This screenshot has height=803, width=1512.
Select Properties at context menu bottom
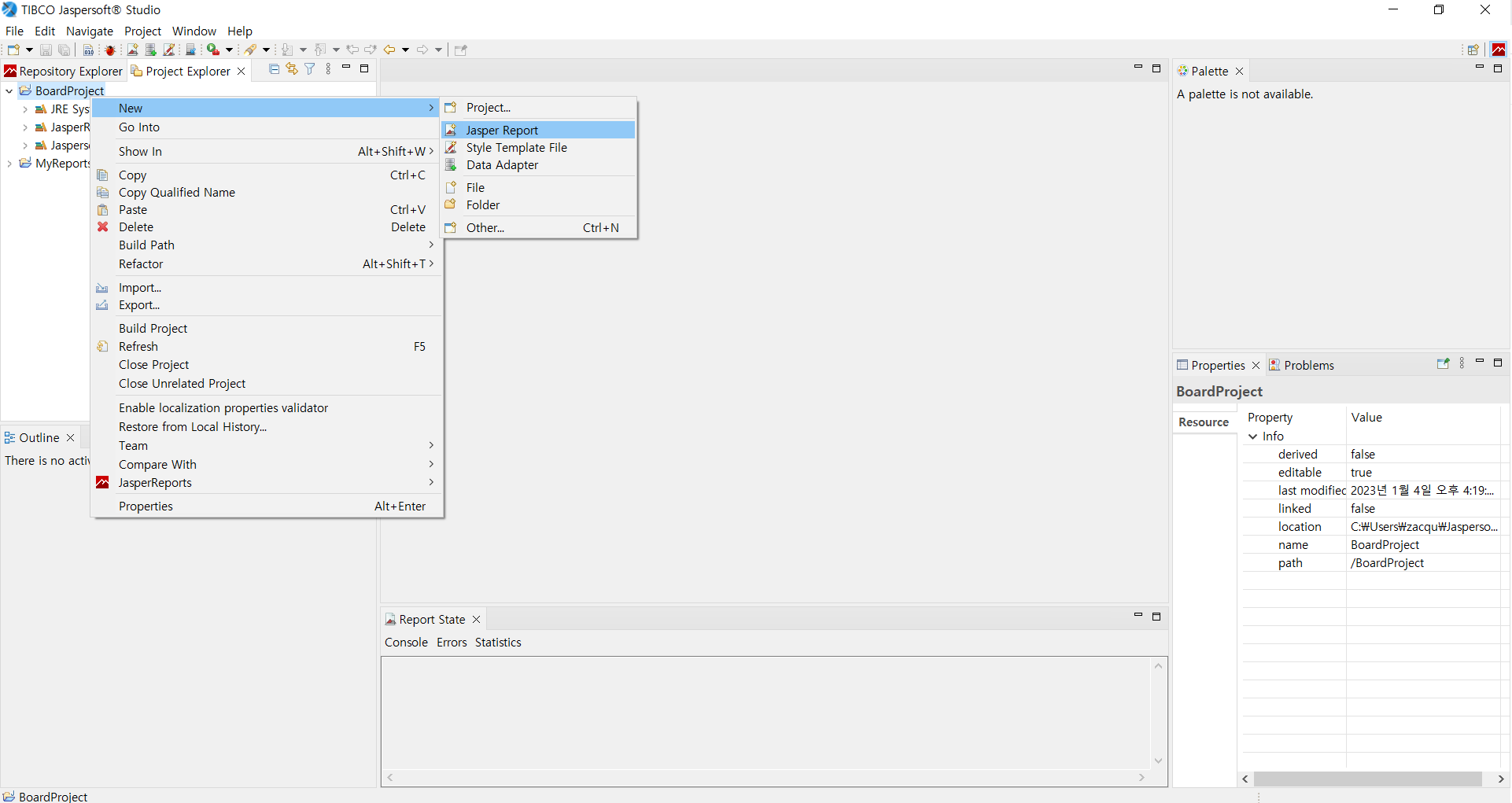click(267, 506)
